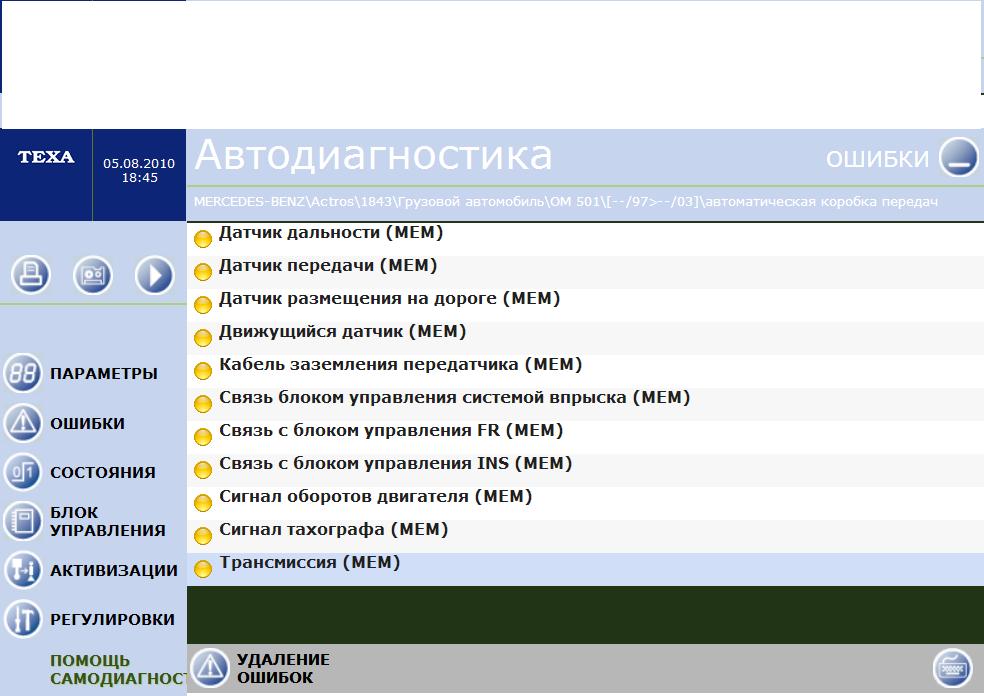Click yellow indicator for Датчик дальности
The image size is (984, 696).
coord(203,239)
